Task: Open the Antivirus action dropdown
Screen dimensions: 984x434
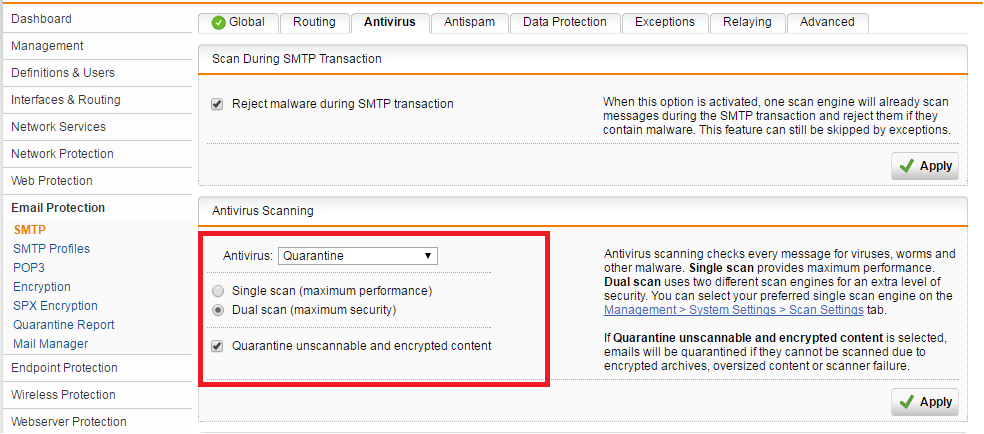Action: click(357, 256)
